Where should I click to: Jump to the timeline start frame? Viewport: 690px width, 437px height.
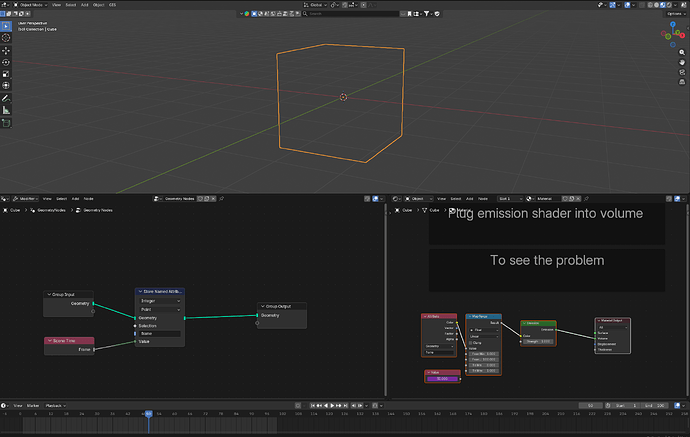point(312,405)
